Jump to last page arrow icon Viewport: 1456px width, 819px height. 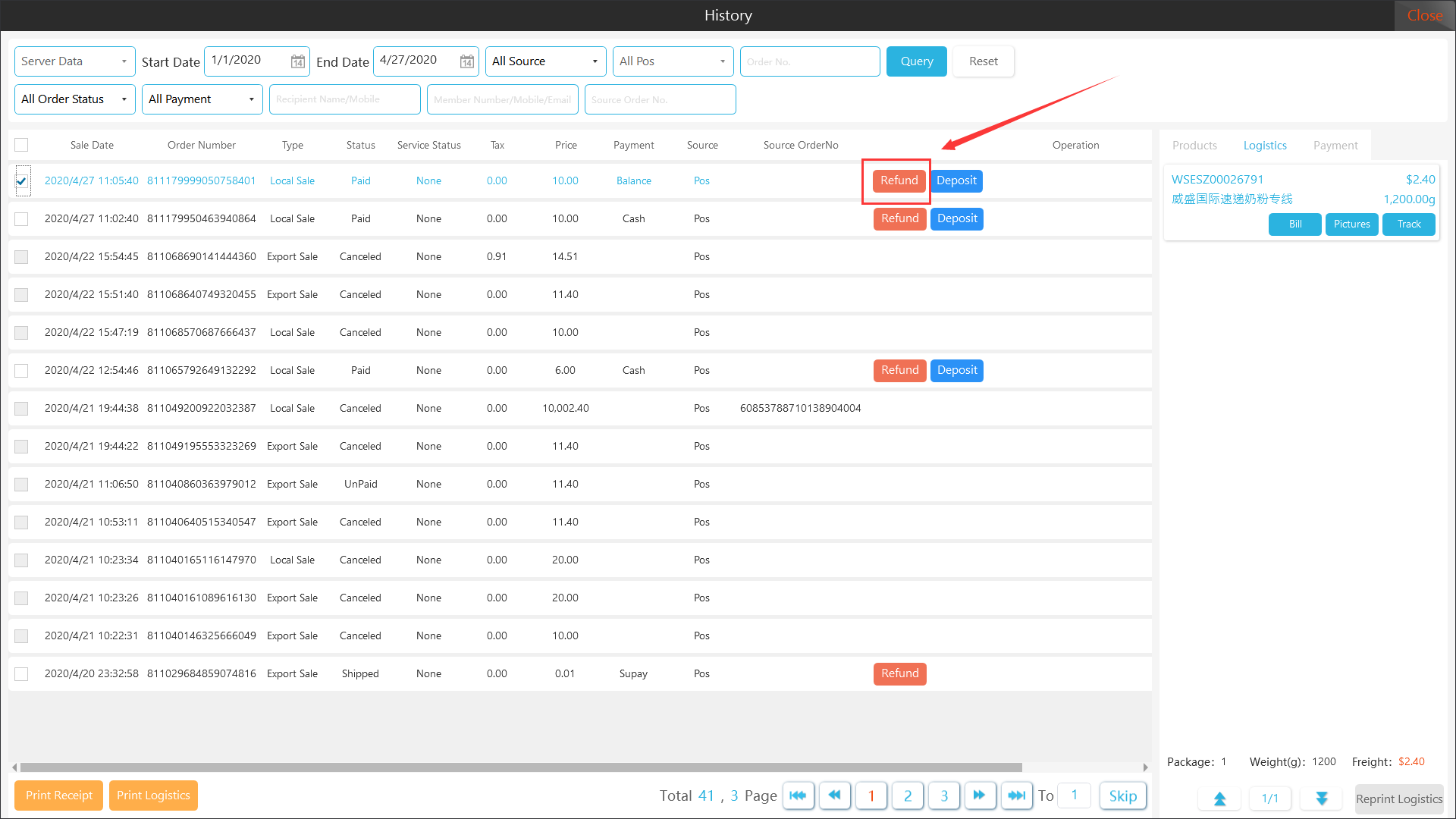(1016, 795)
